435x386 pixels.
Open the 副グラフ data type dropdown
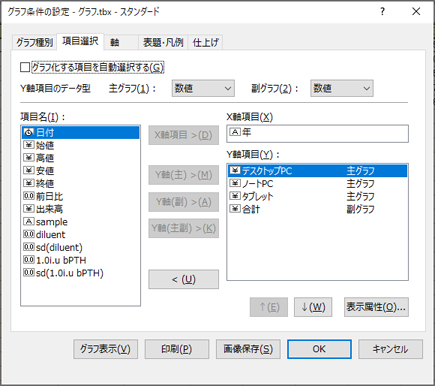(342, 88)
